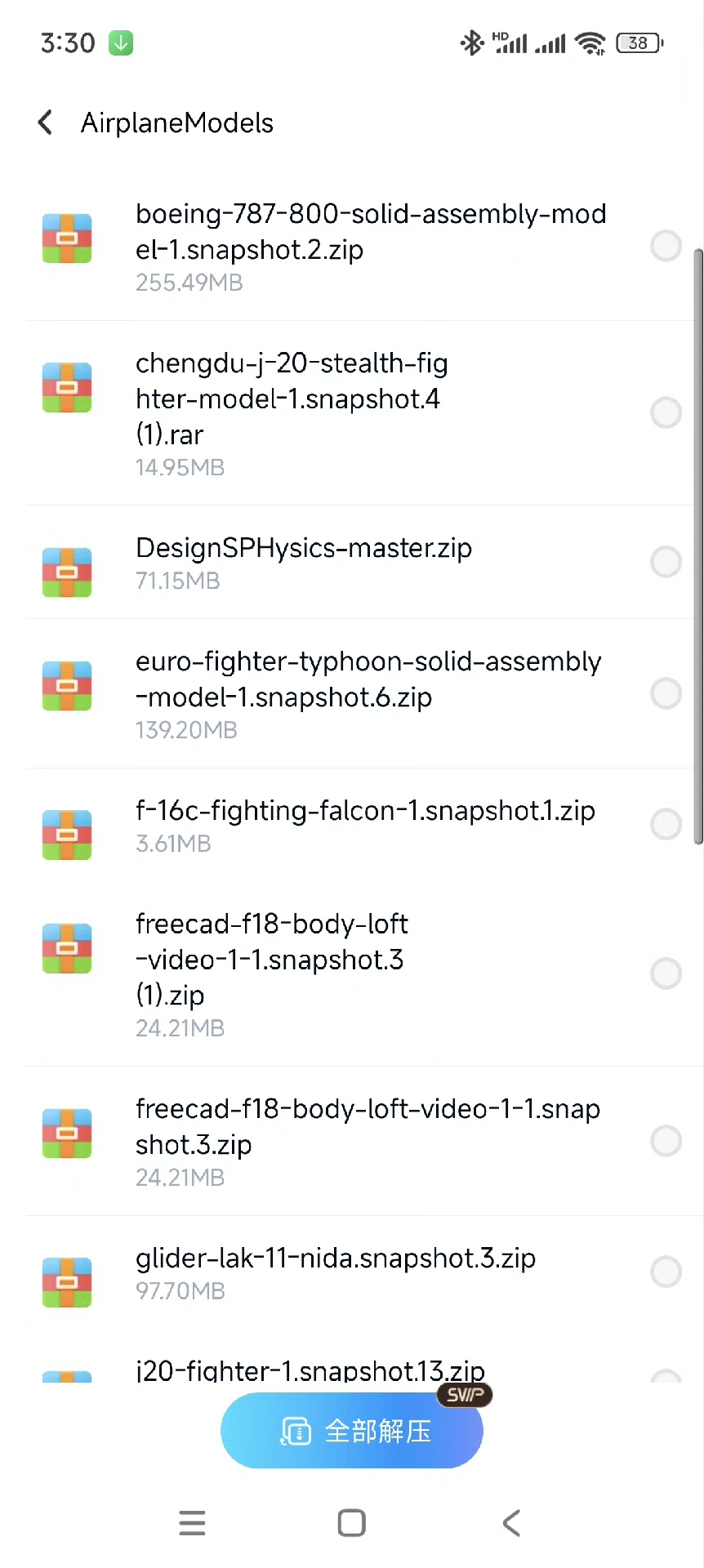Screen dimensions: 704x1568
Task: Tap the Android back navigation button
Action: point(511,1523)
